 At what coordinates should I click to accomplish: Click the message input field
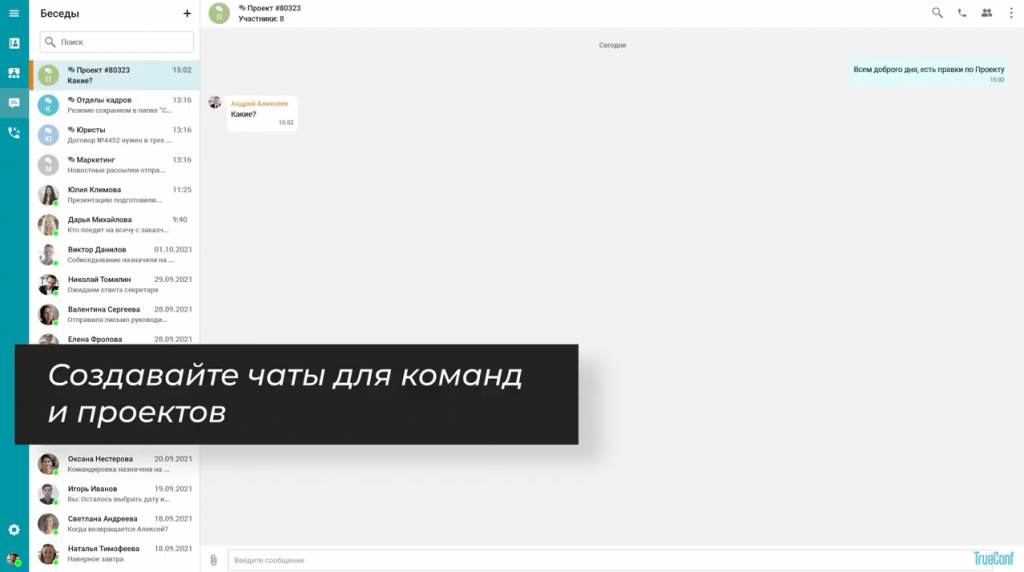tap(610, 560)
